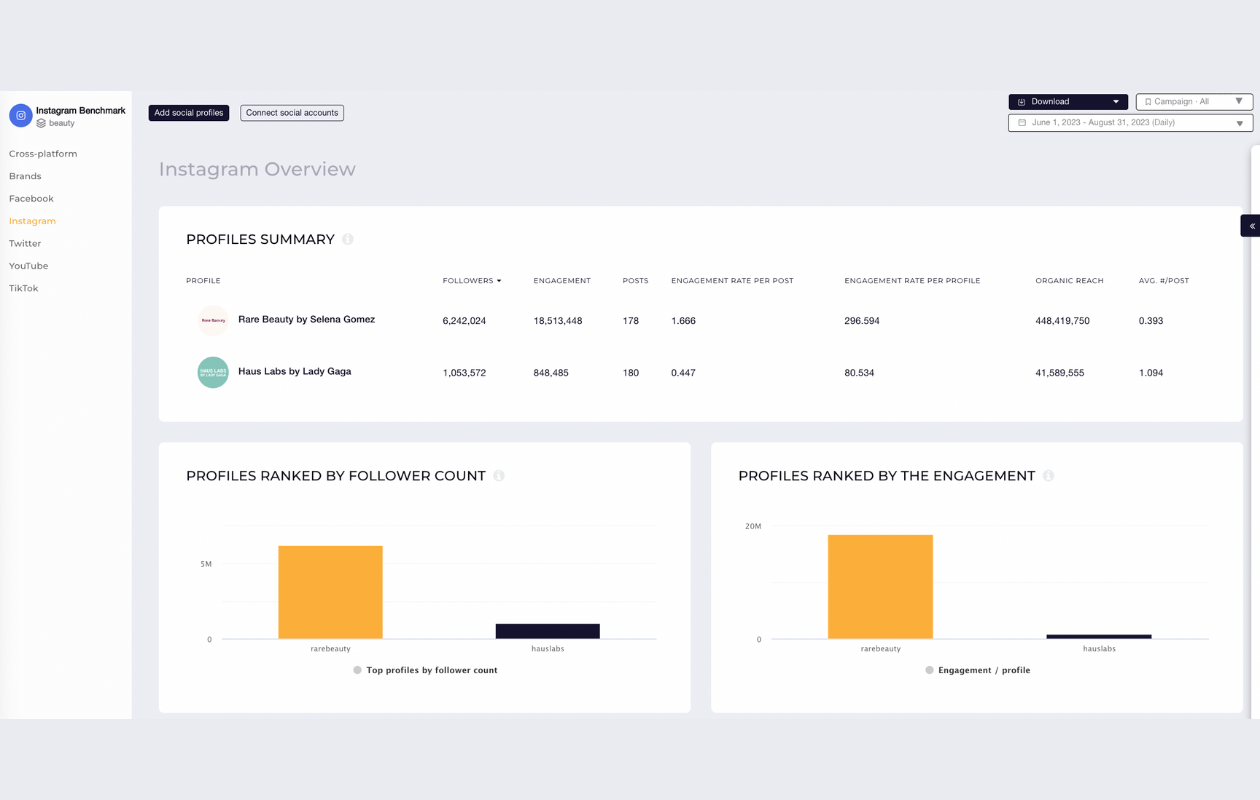
Task: Open the Campaign - All dropdown
Action: click(1194, 102)
